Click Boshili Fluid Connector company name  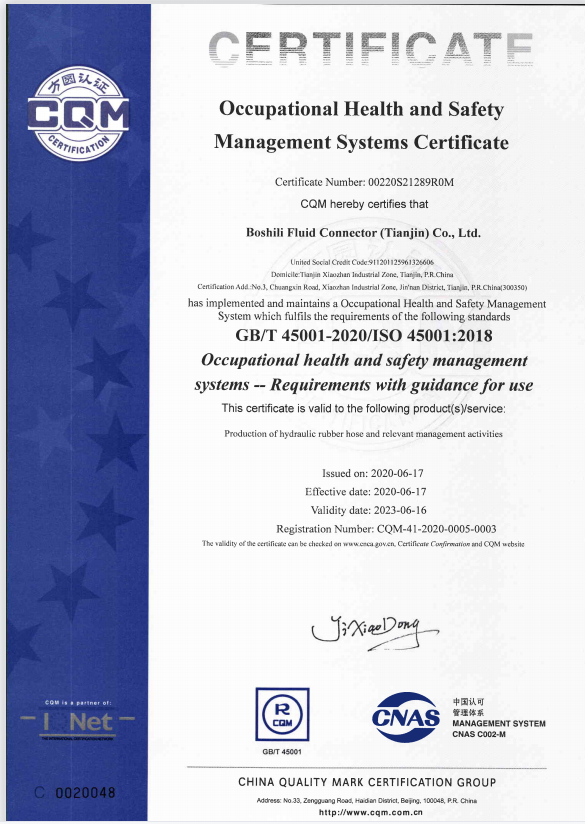[363, 233]
